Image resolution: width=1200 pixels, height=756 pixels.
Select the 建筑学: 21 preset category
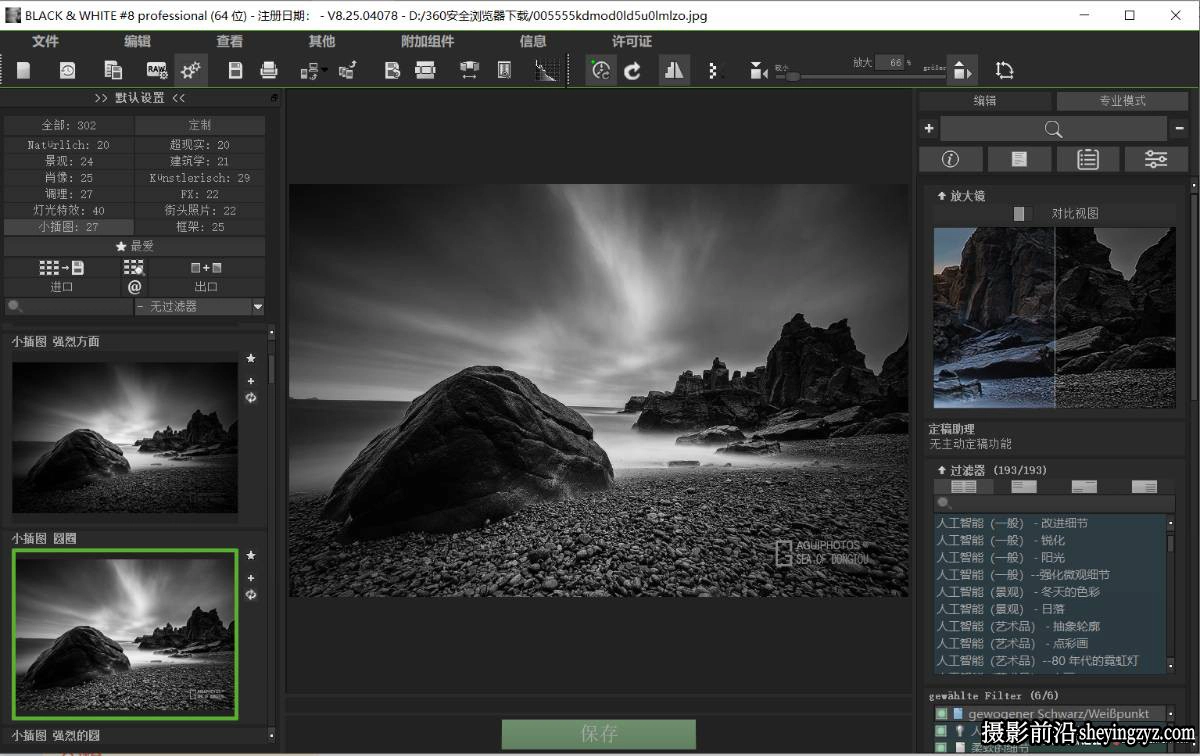(x=200, y=161)
